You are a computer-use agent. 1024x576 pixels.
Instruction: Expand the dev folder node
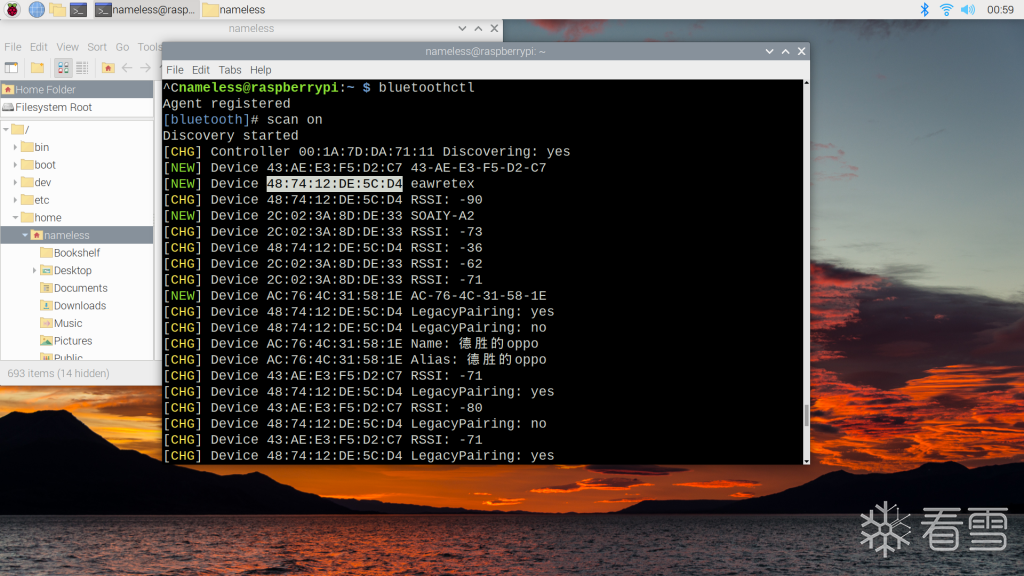point(15,182)
